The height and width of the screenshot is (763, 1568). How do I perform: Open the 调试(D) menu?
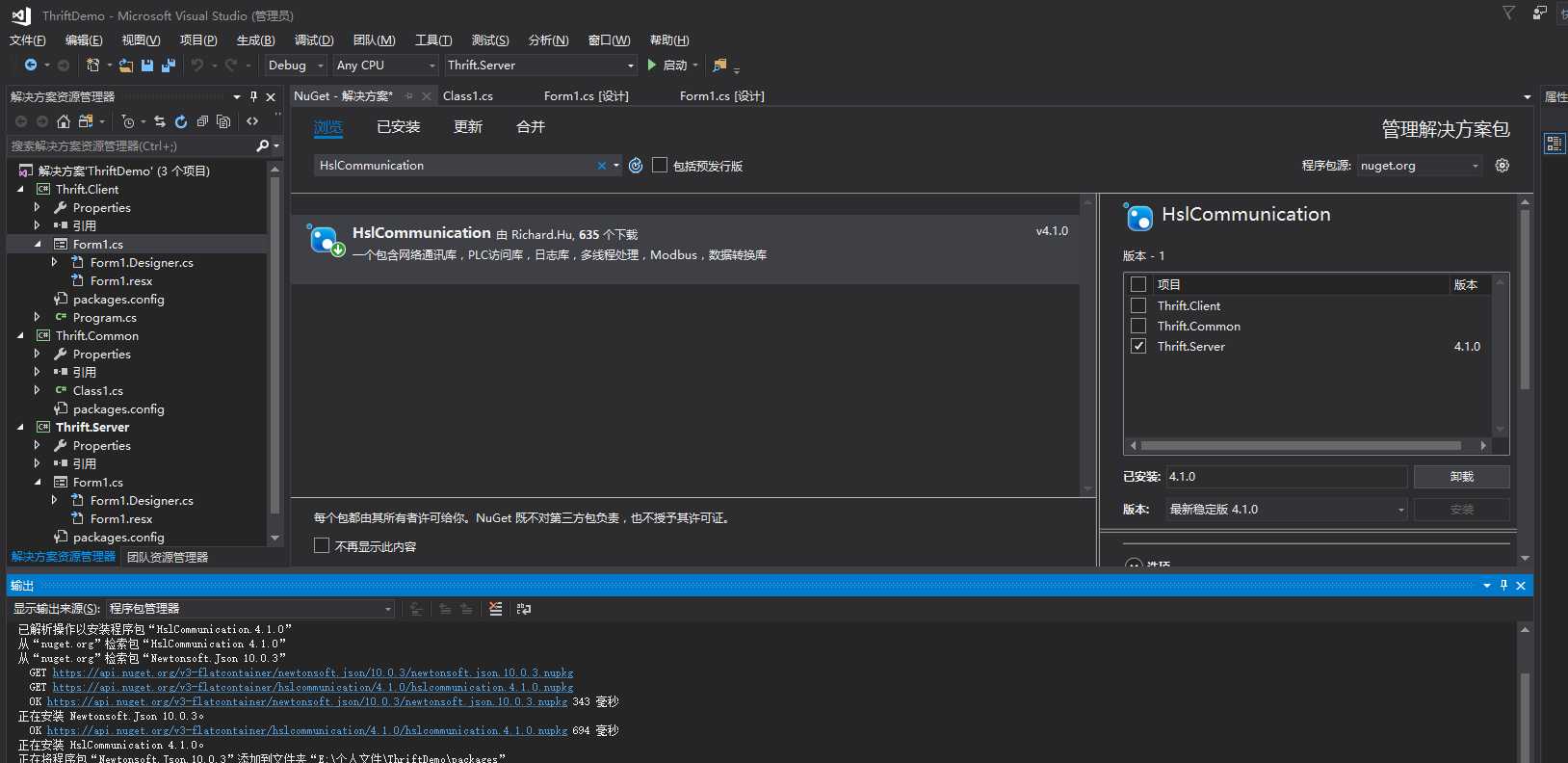(x=314, y=40)
